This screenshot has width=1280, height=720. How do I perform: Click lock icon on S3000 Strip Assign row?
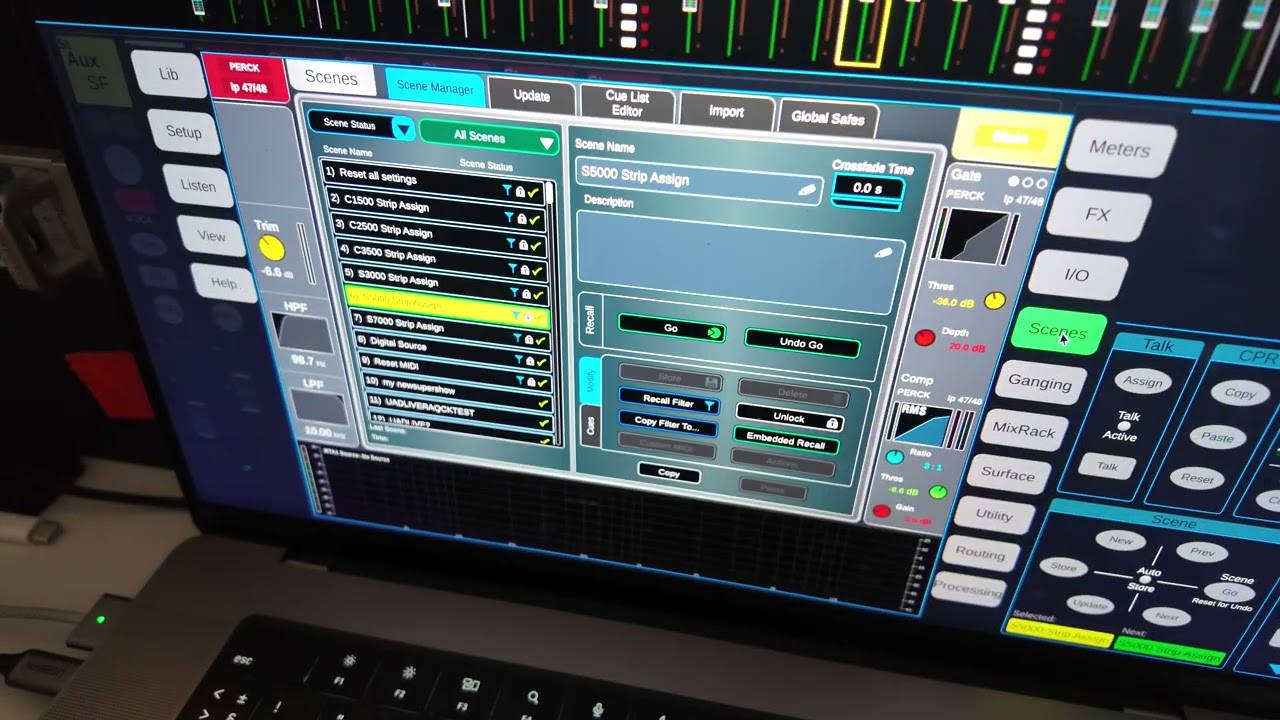click(x=528, y=294)
